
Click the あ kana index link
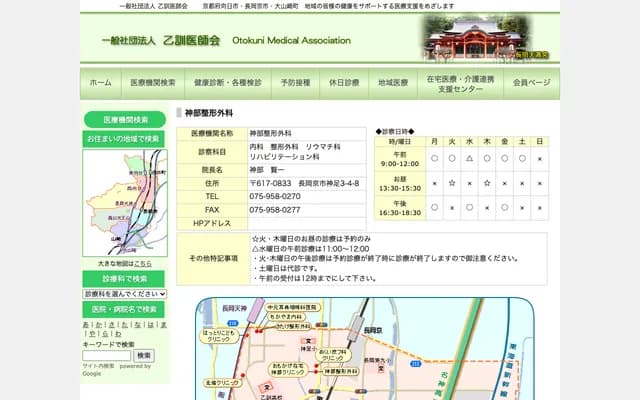tap(86, 325)
